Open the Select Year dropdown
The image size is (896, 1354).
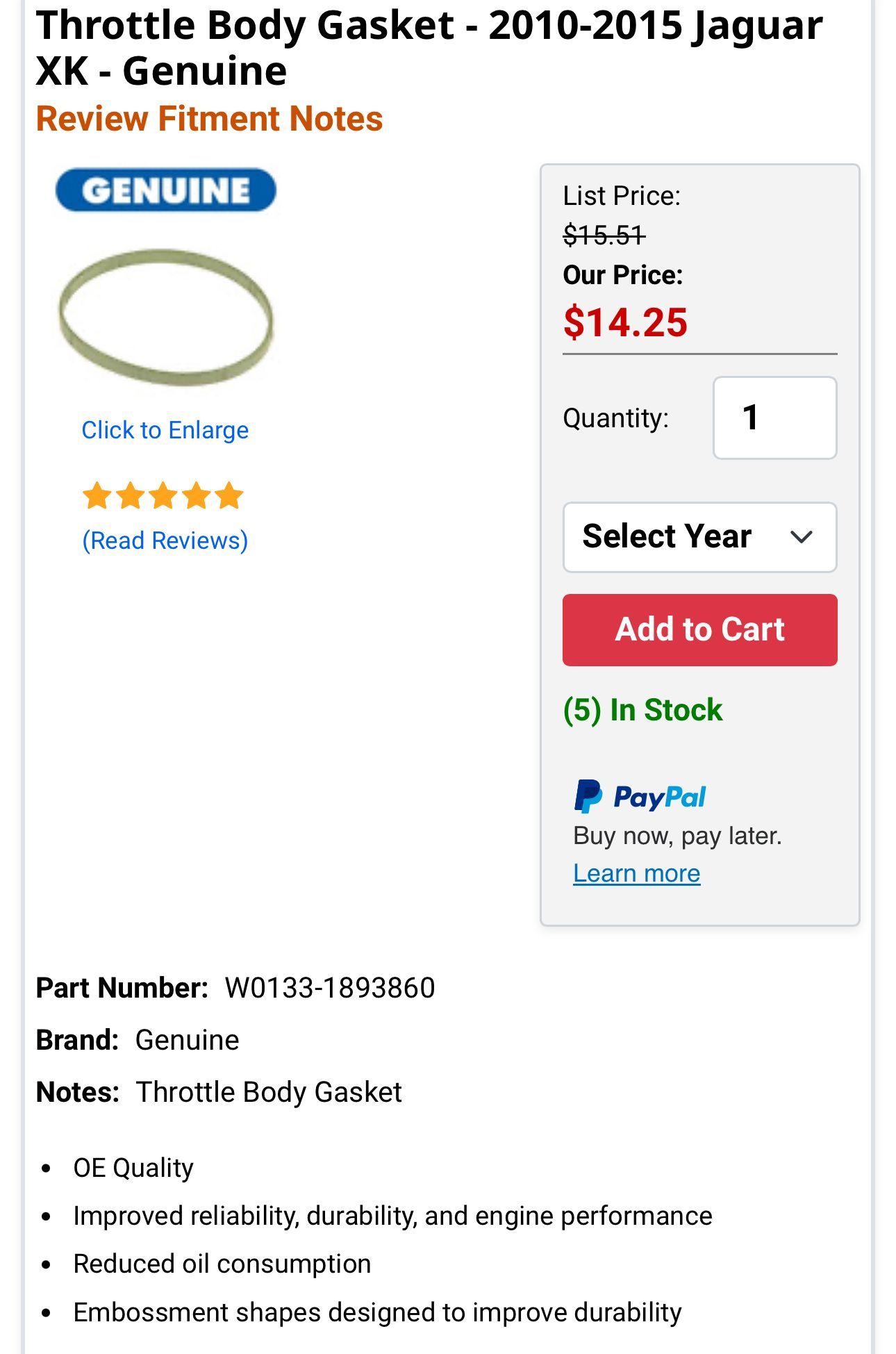pyautogui.click(x=699, y=537)
